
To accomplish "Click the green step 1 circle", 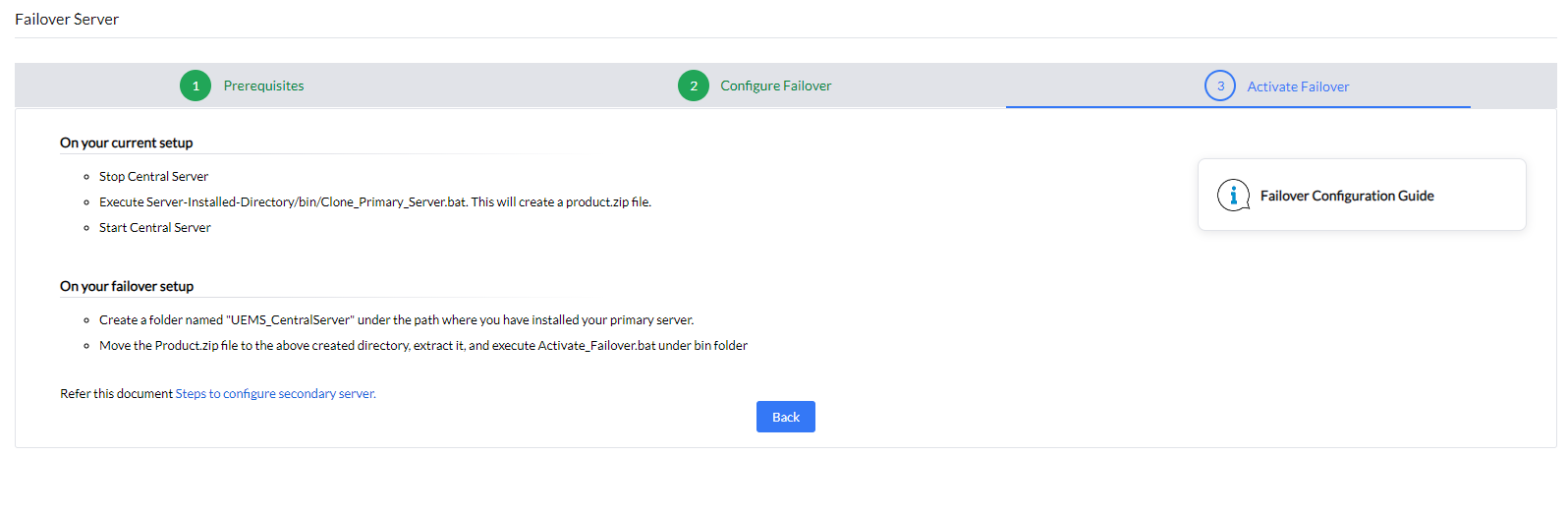I will point(196,85).
